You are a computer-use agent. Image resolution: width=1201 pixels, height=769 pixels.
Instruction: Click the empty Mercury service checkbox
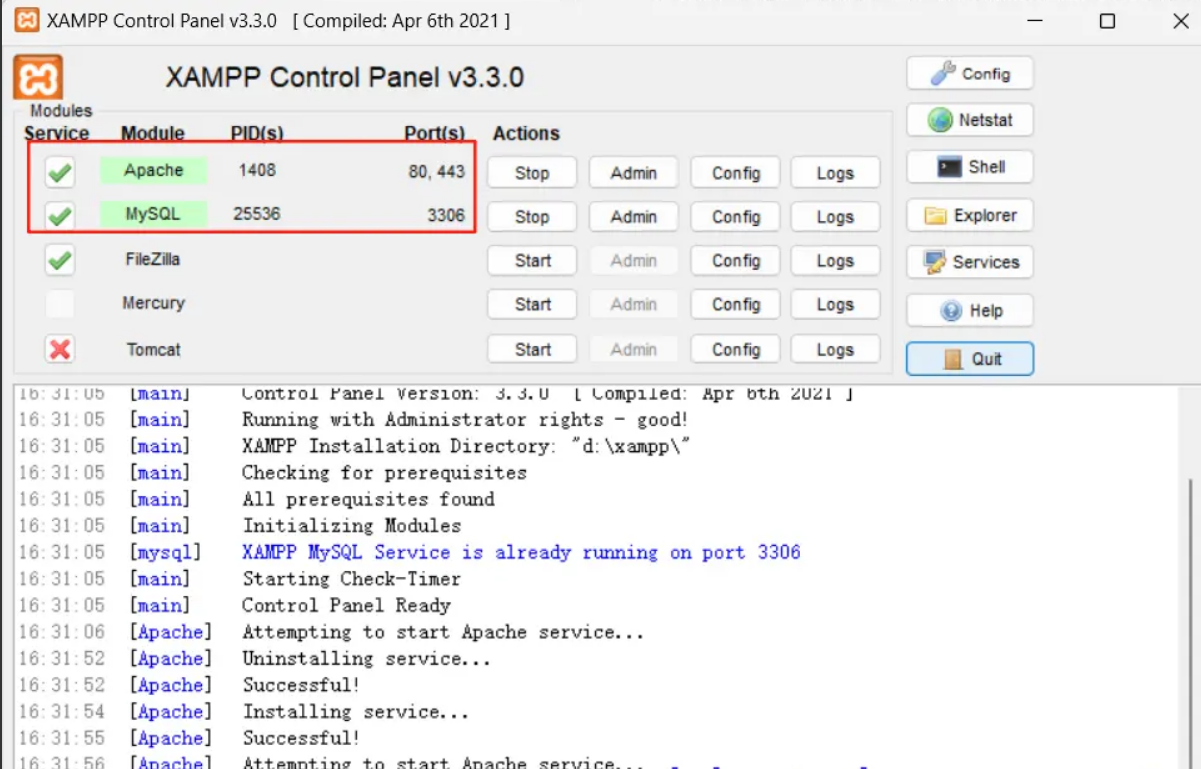(x=60, y=304)
